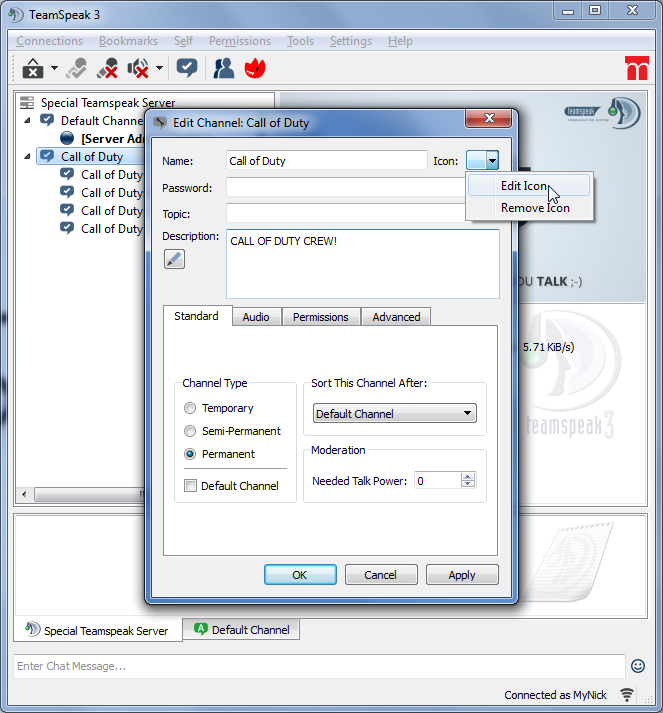
Task: Click the description edit pencil icon
Action: coord(174,259)
